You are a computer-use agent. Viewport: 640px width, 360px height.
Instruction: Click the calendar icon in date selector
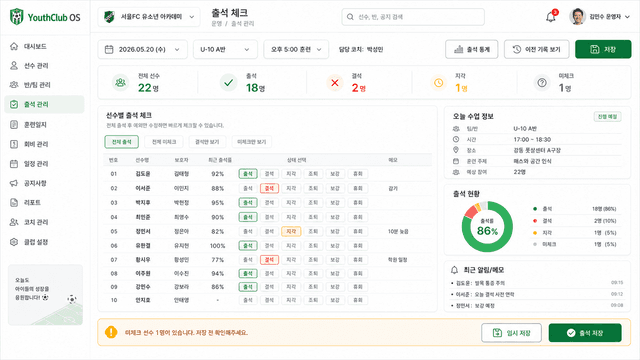pos(109,49)
